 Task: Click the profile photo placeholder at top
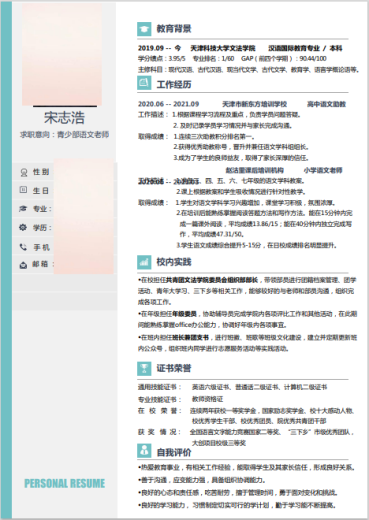62,54
